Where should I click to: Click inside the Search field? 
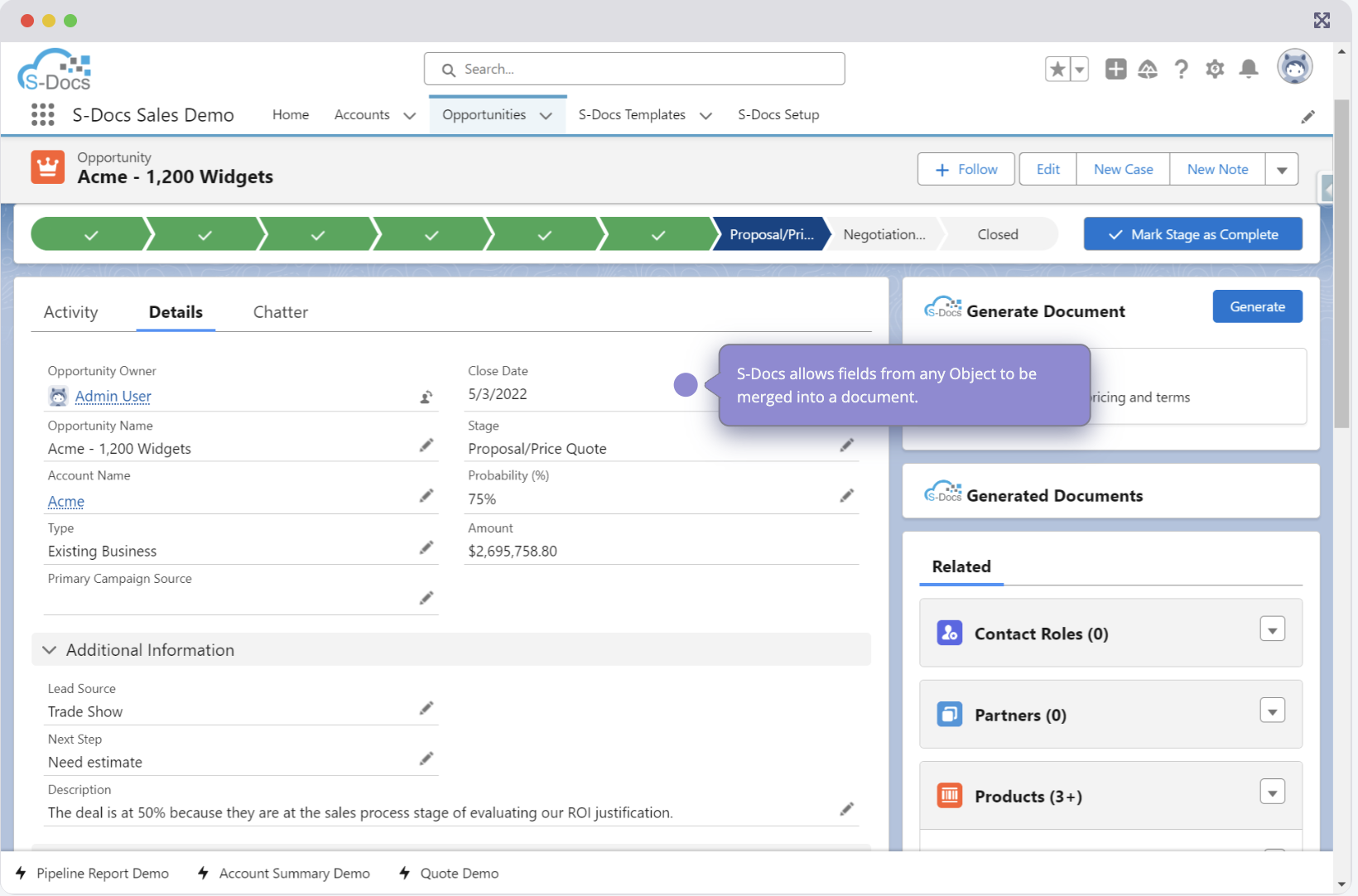click(x=634, y=69)
